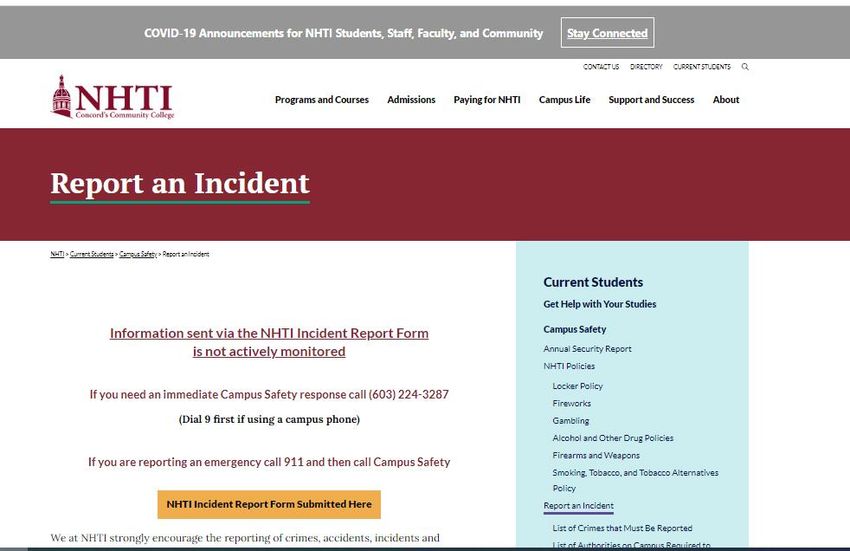Image resolution: width=850 pixels, height=551 pixels.
Task: Open the About menu item
Action: click(x=726, y=100)
